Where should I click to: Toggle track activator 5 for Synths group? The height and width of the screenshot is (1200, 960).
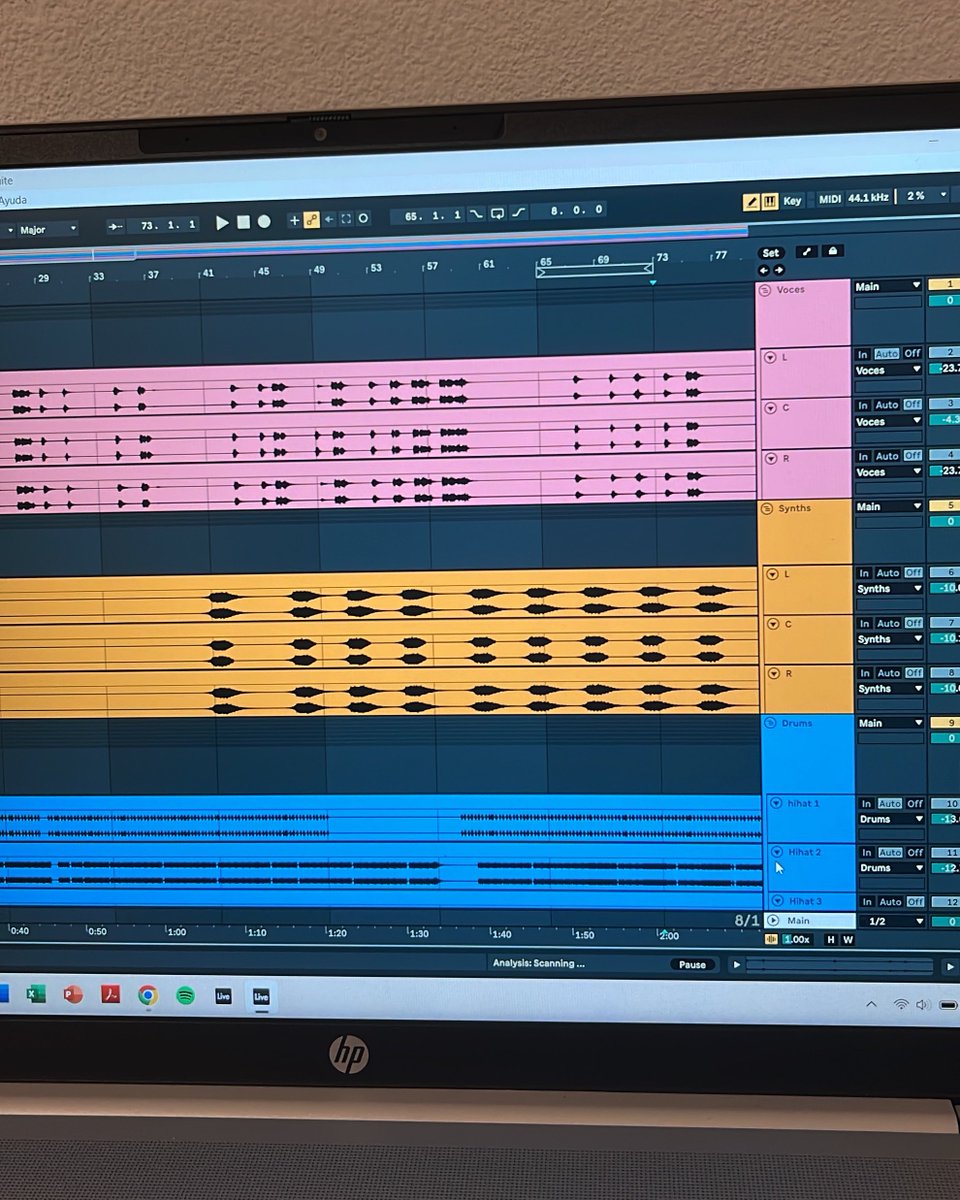pos(945,505)
